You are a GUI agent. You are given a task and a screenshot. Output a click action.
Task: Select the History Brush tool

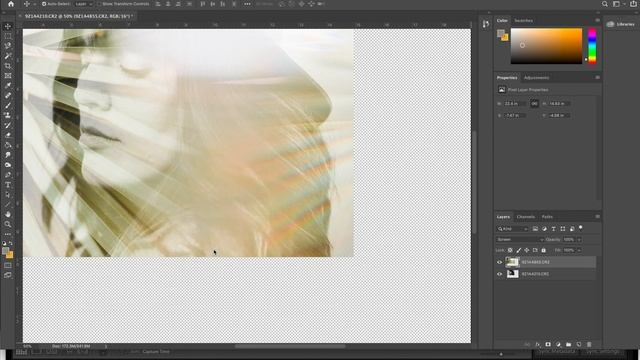(8, 125)
